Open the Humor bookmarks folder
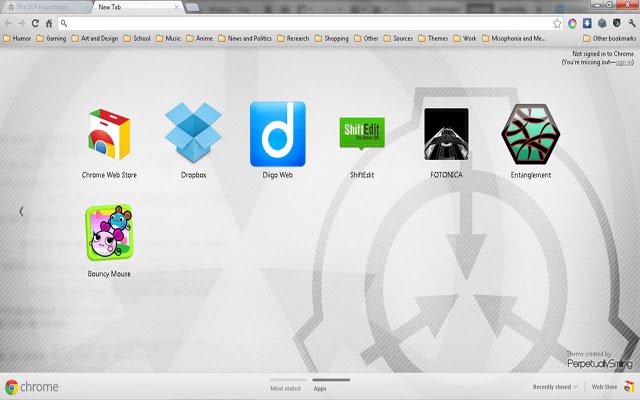The width and height of the screenshot is (640, 400). 17,38
